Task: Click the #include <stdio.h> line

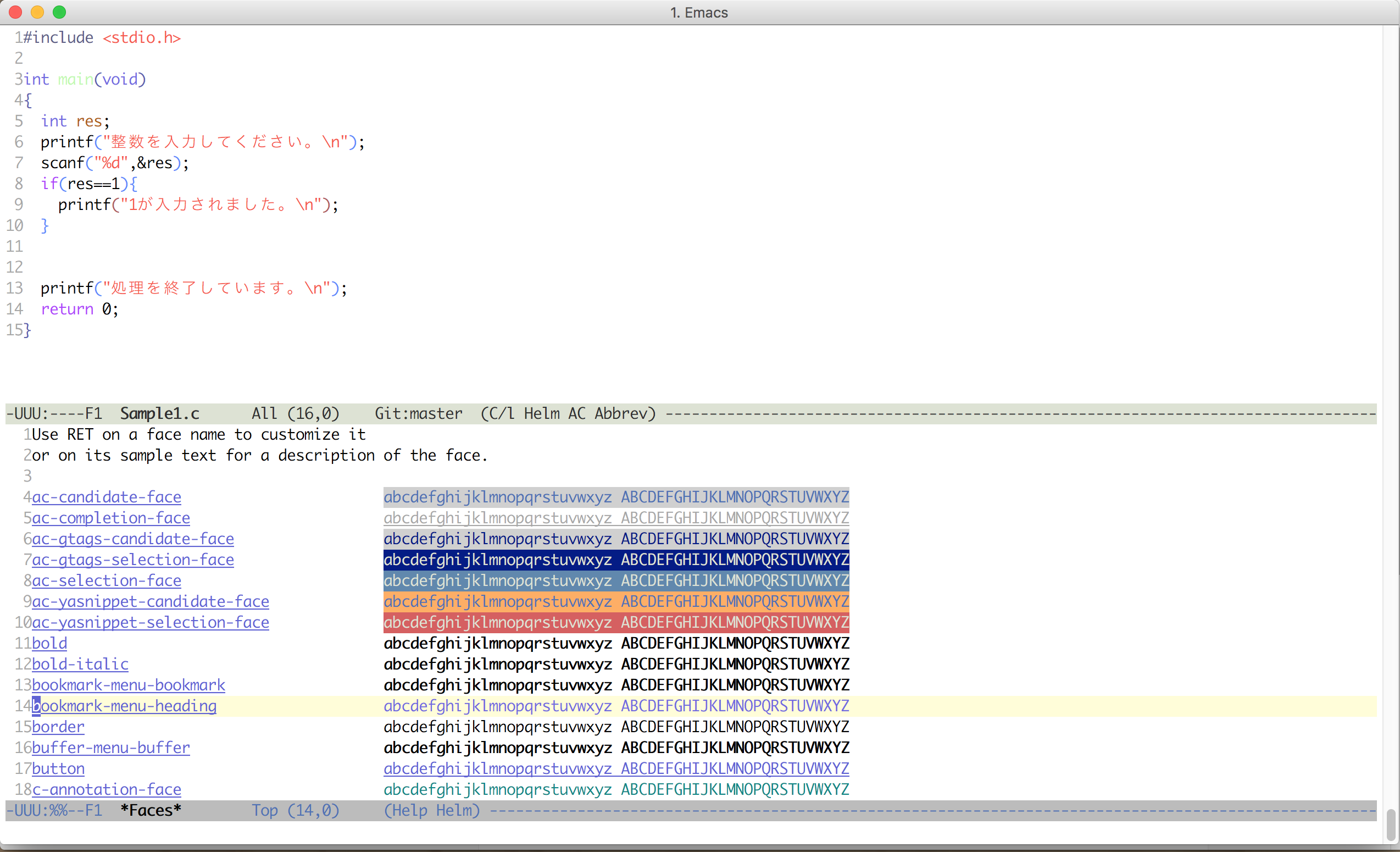Action: point(102,37)
